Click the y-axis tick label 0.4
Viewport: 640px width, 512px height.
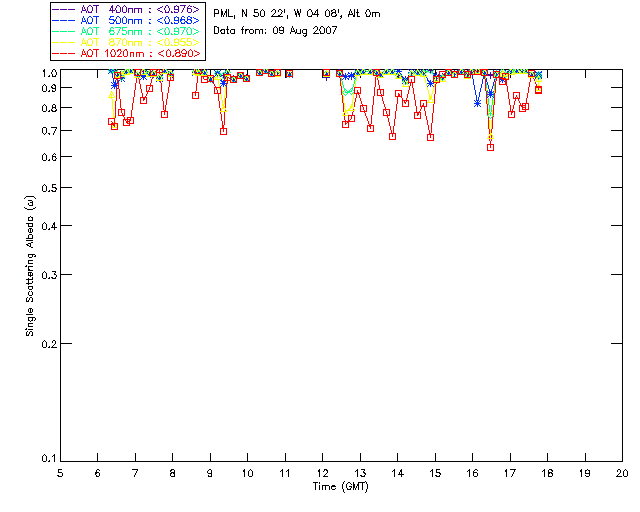pos(49,226)
